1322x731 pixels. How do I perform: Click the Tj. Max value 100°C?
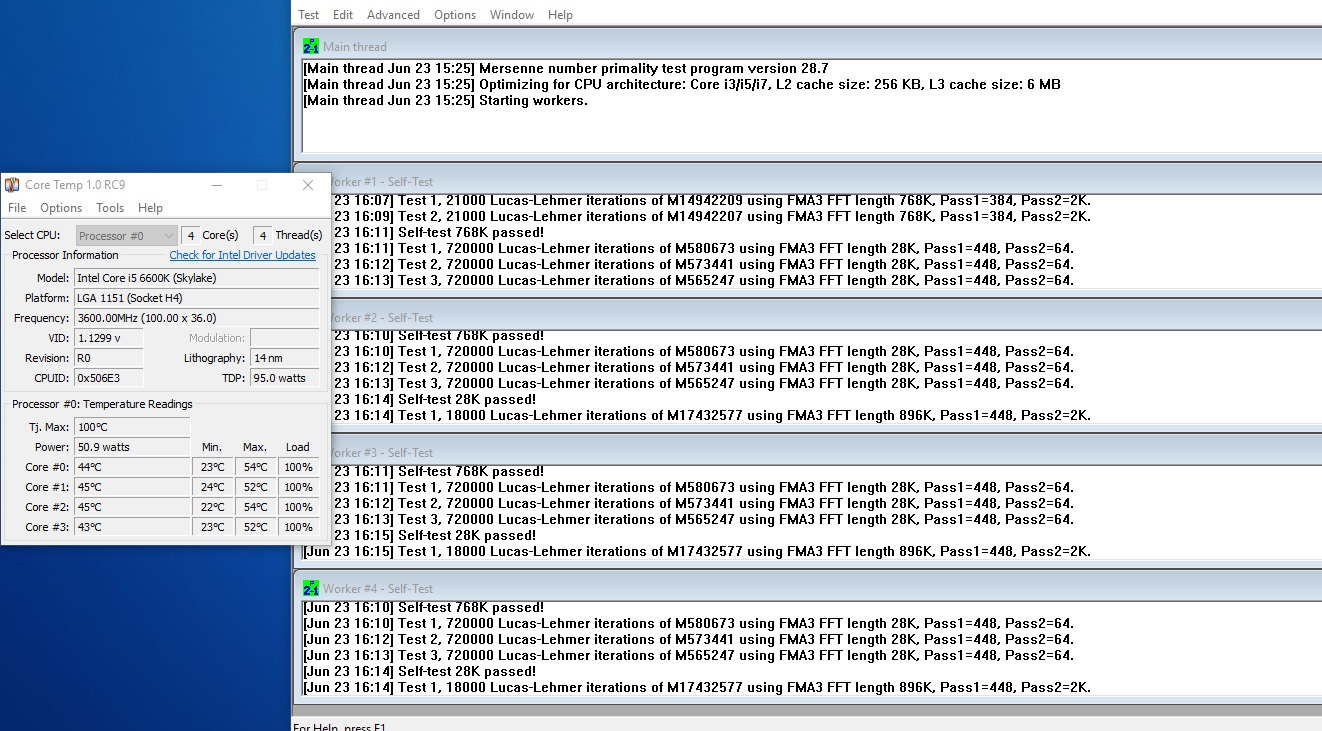[132, 427]
